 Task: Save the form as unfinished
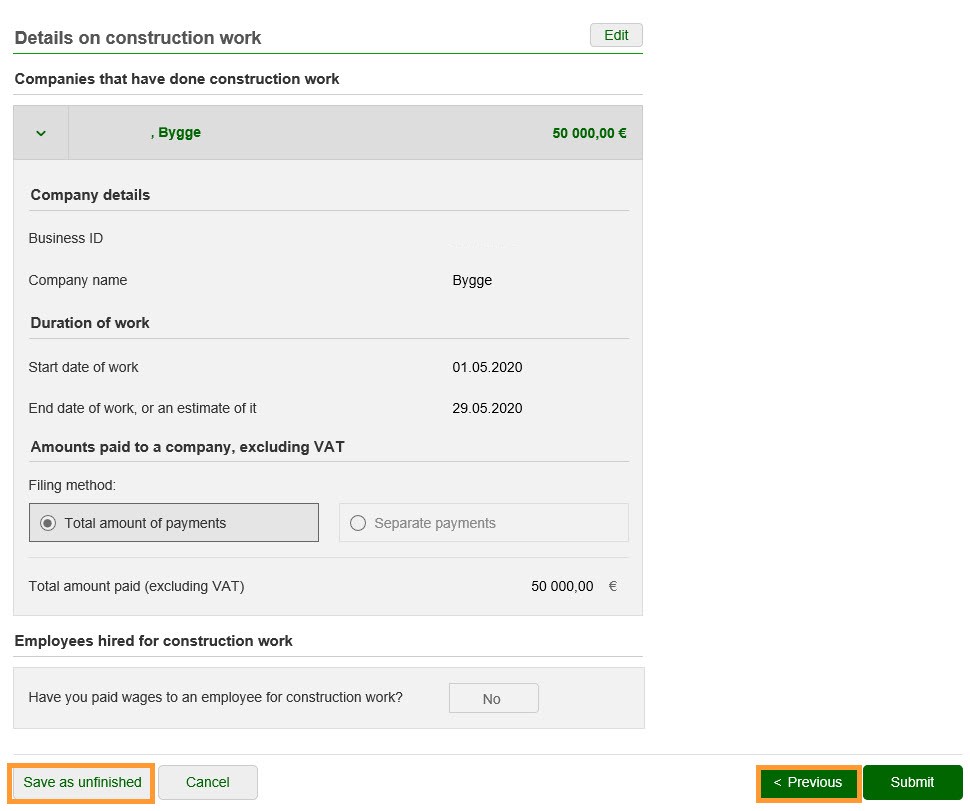coord(82,782)
